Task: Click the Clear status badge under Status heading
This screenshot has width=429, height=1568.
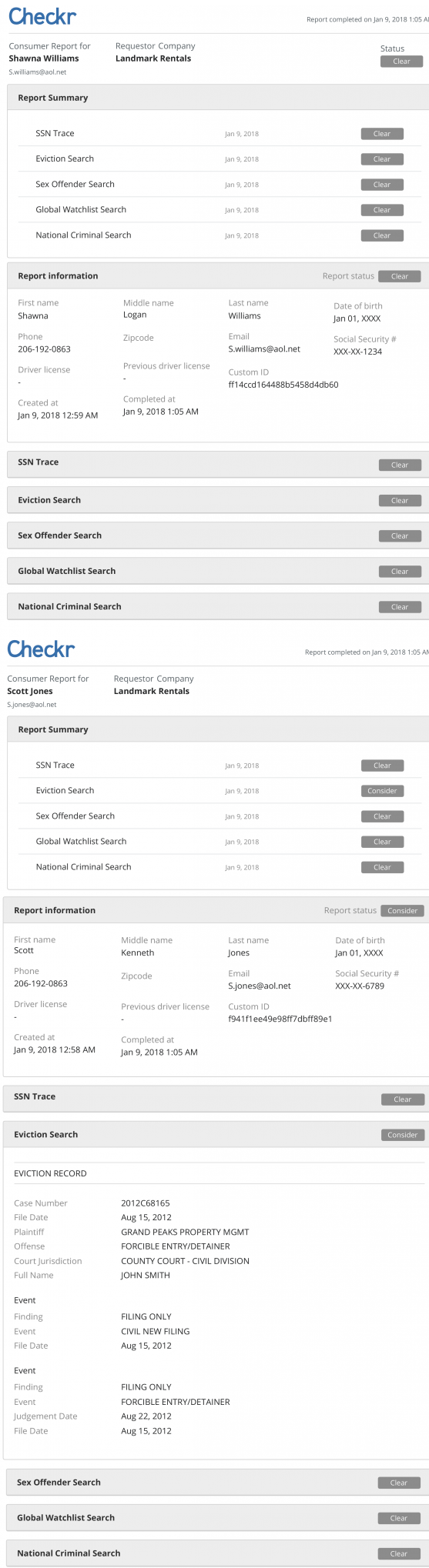Action: click(x=401, y=62)
